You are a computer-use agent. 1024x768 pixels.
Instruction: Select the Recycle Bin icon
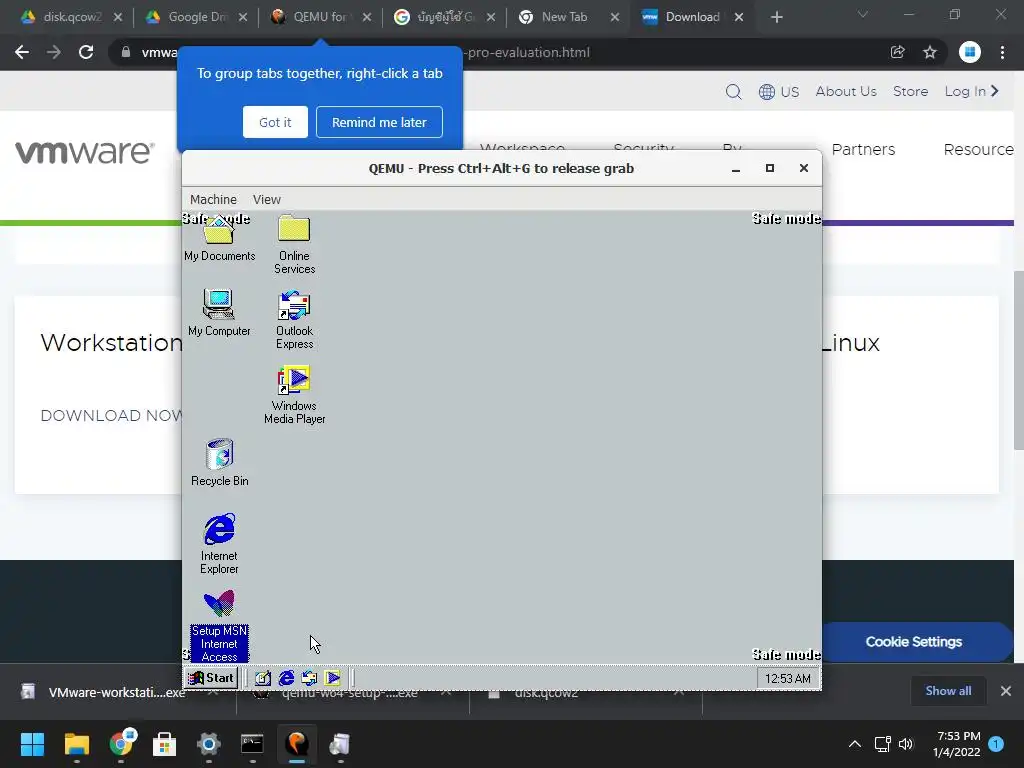click(x=219, y=463)
